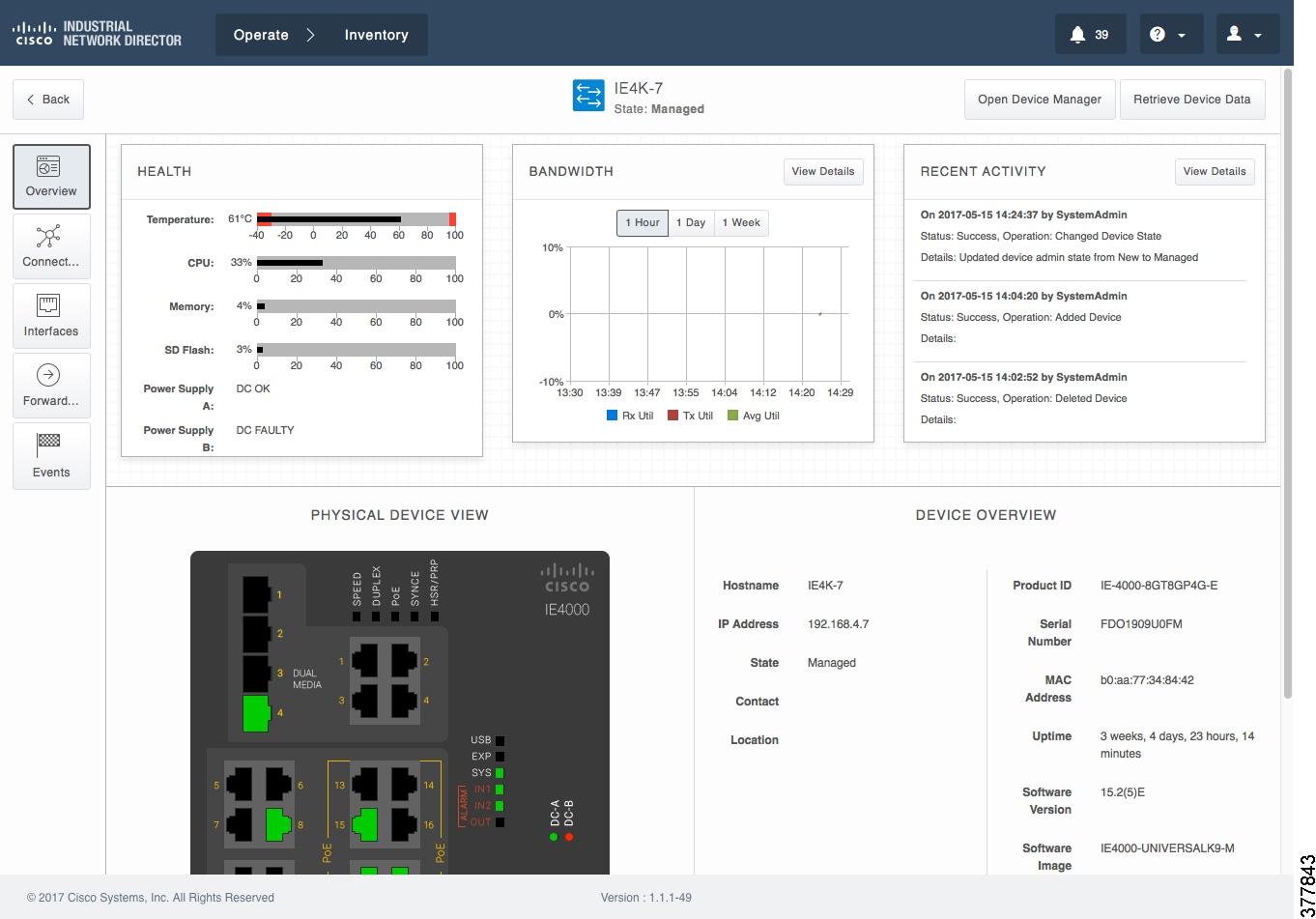Select the 1 Hour bandwidth range
The width and height of the screenshot is (1316, 919).
643,223
